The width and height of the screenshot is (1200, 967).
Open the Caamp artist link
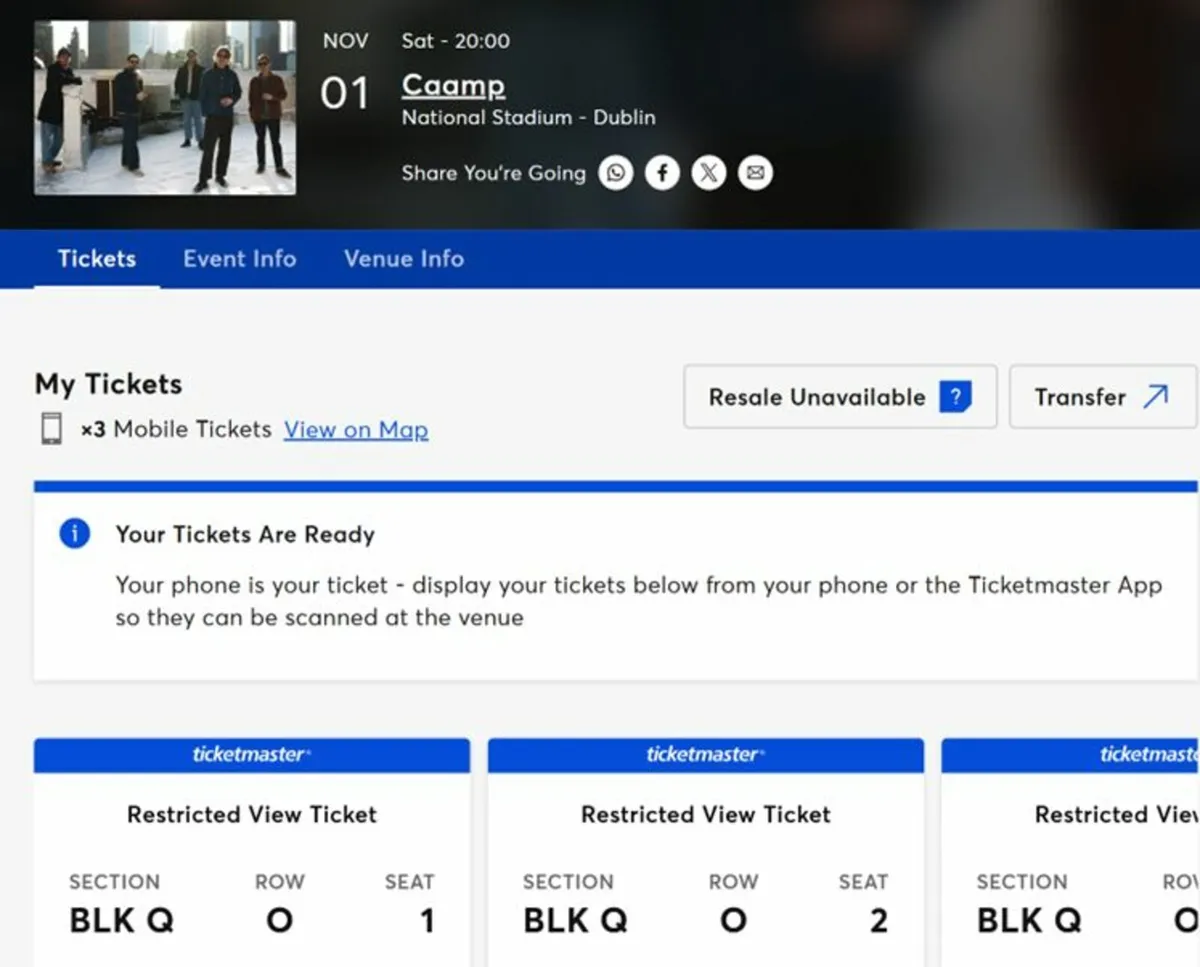453,85
